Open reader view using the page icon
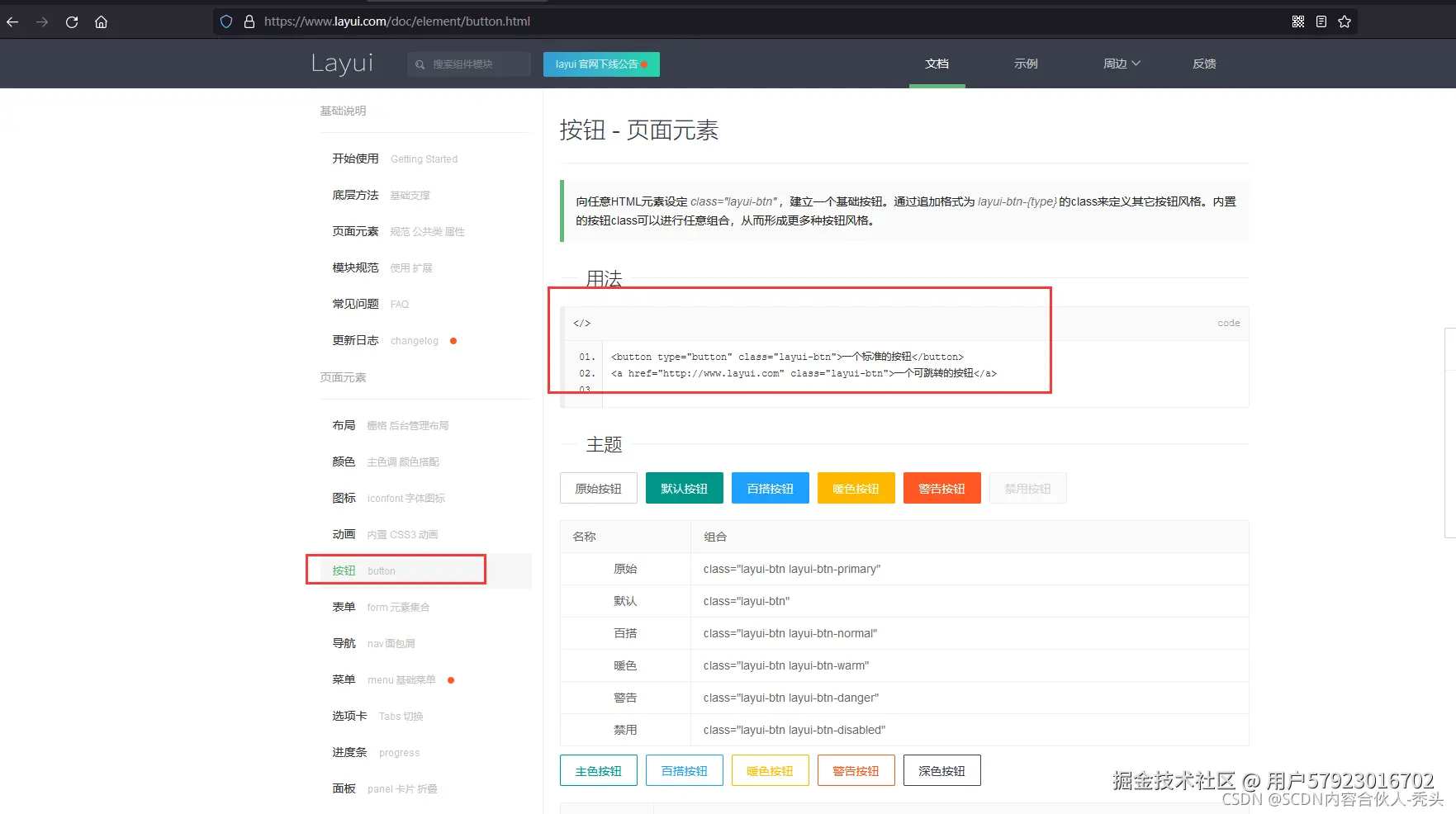1456x814 pixels. [x=1321, y=21]
